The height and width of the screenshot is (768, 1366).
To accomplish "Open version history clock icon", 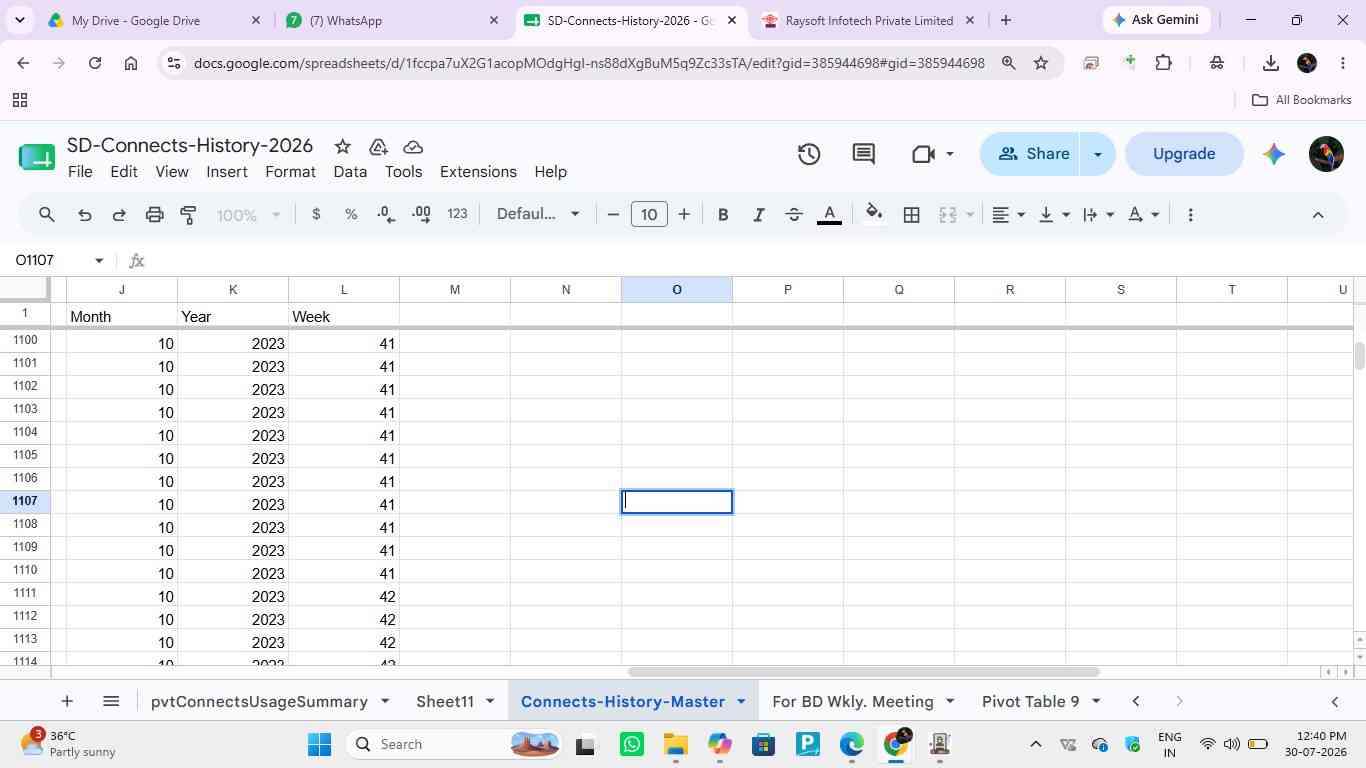I will tap(809, 154).
